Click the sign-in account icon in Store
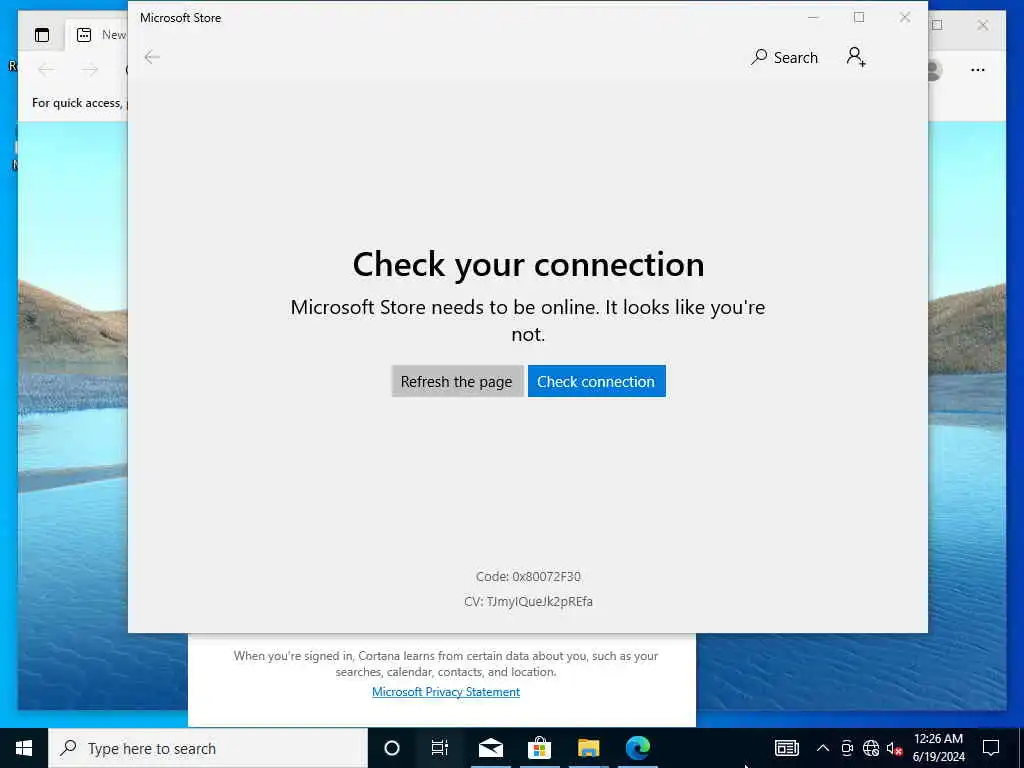This screenshot has height=768, width=1024. coord(856,57)
